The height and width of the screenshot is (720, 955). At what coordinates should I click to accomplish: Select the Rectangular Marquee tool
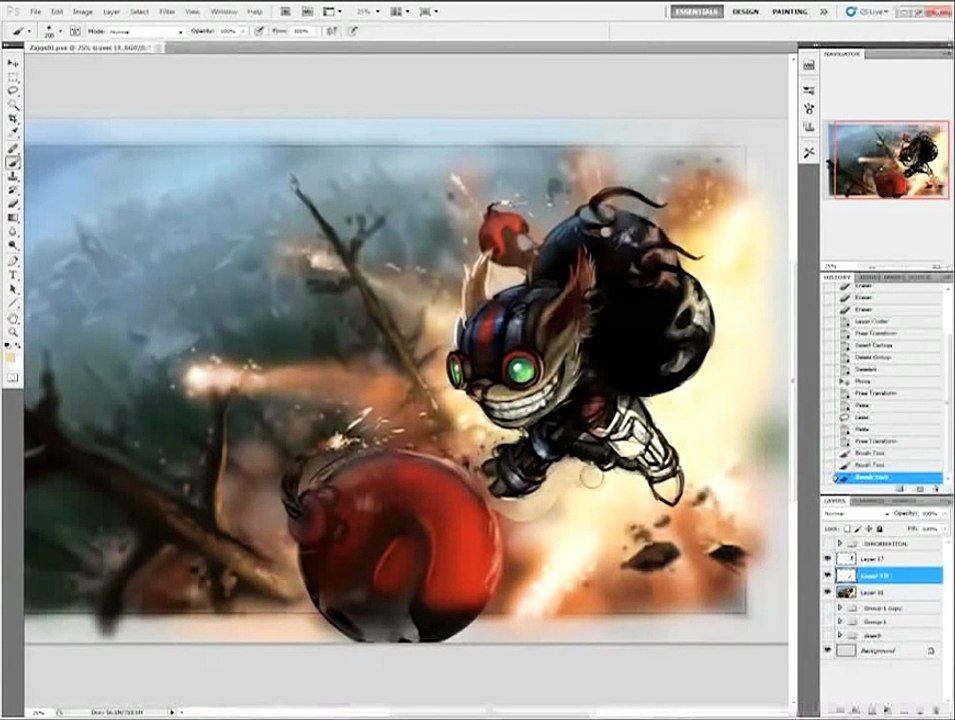tap(13, 77)
